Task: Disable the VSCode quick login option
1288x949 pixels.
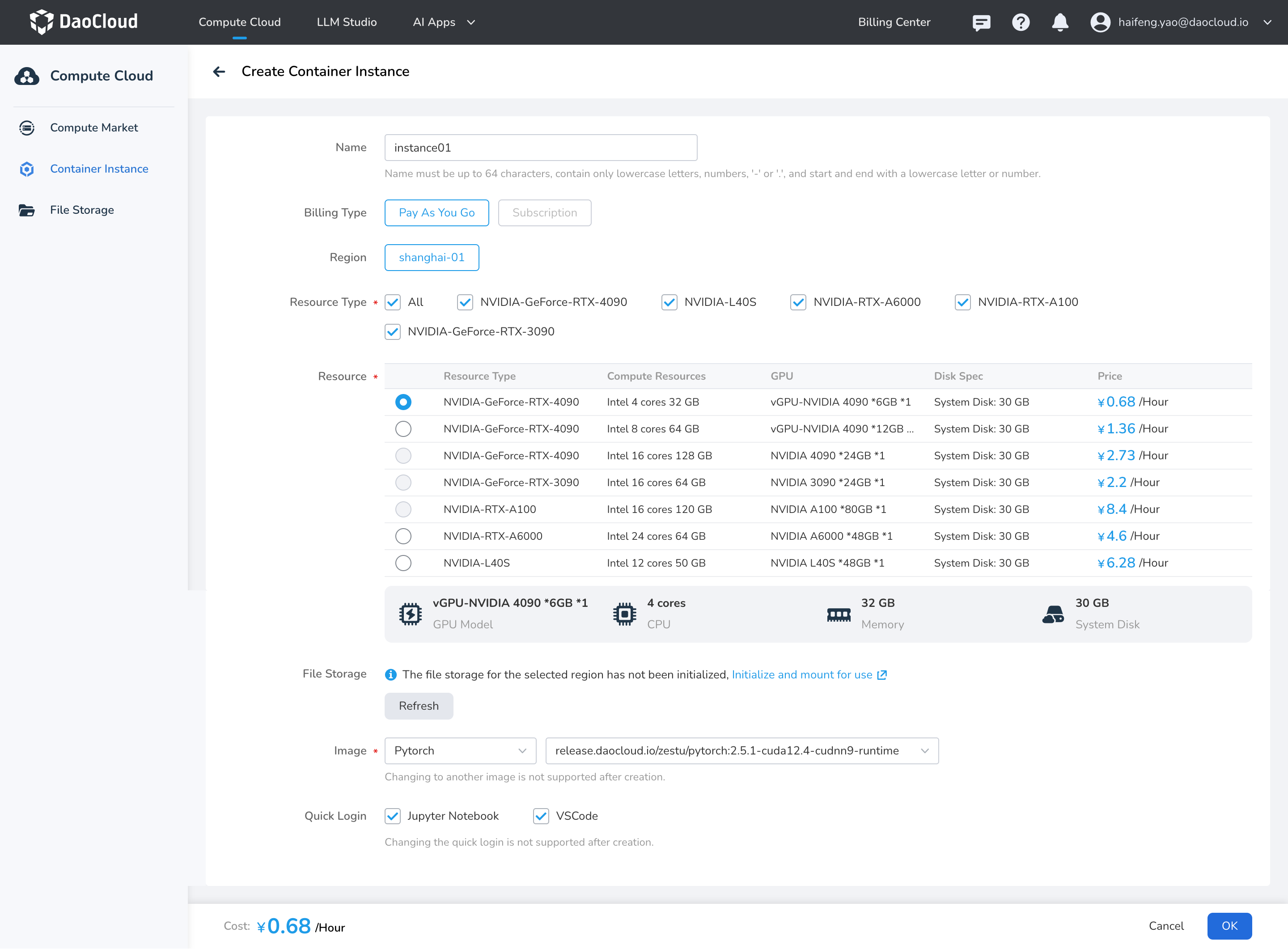Action: [541, 816]
